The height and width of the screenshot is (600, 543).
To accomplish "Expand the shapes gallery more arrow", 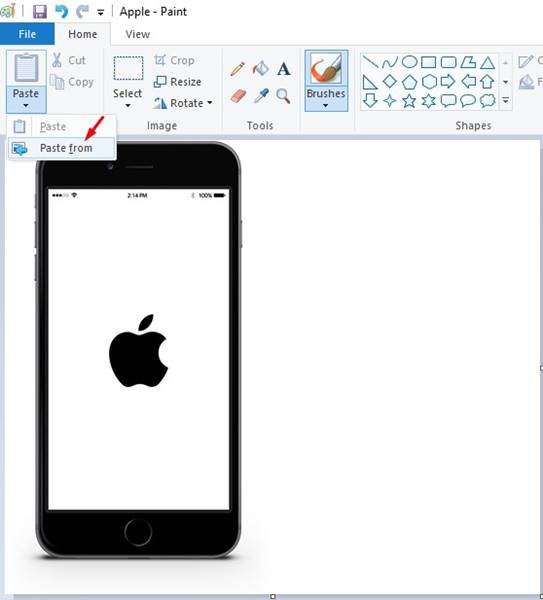I will point(505,101).
